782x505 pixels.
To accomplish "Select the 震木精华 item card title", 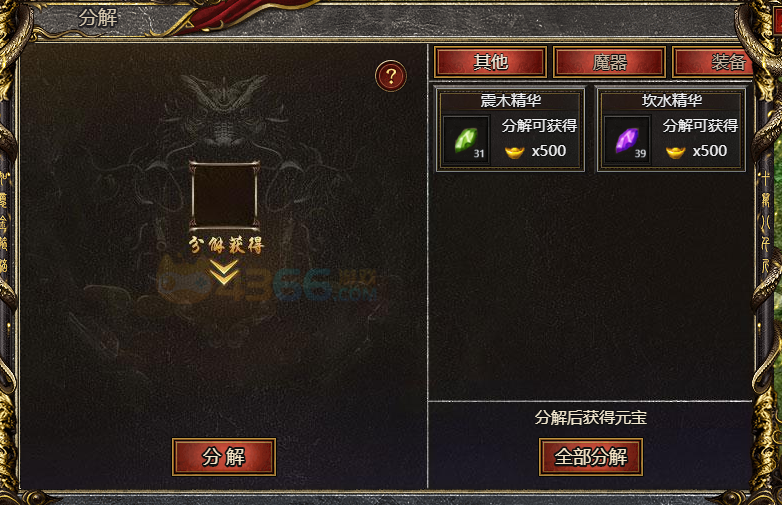I will 511,101.
